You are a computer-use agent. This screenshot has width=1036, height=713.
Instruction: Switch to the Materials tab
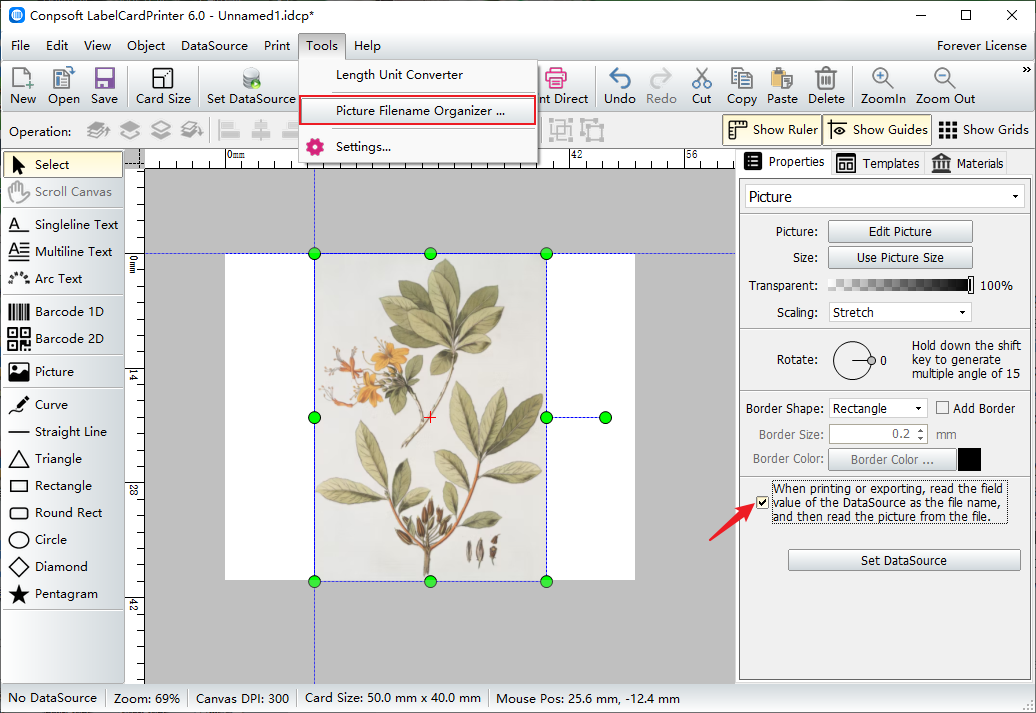click(x=967, y=163)
